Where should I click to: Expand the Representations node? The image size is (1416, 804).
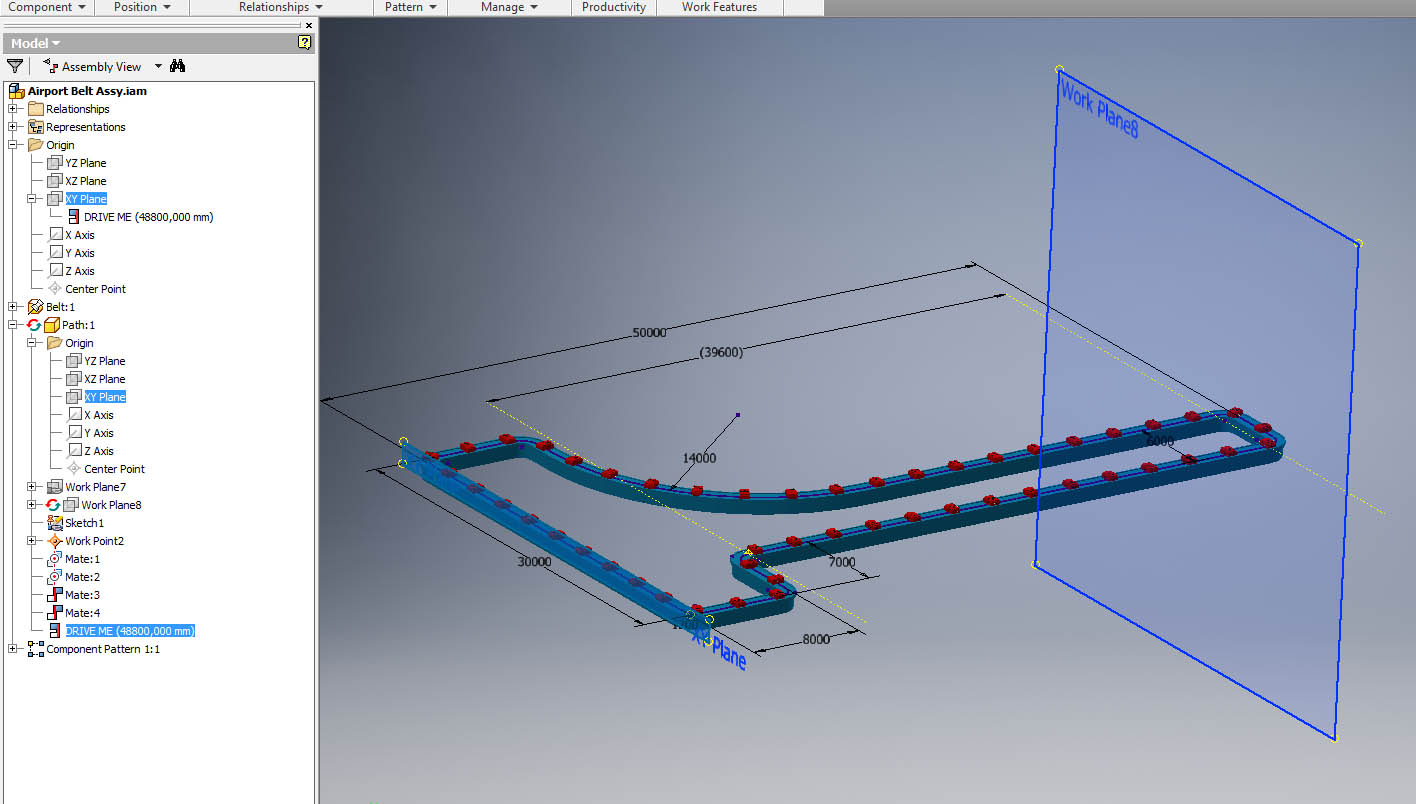click(13, 127)
